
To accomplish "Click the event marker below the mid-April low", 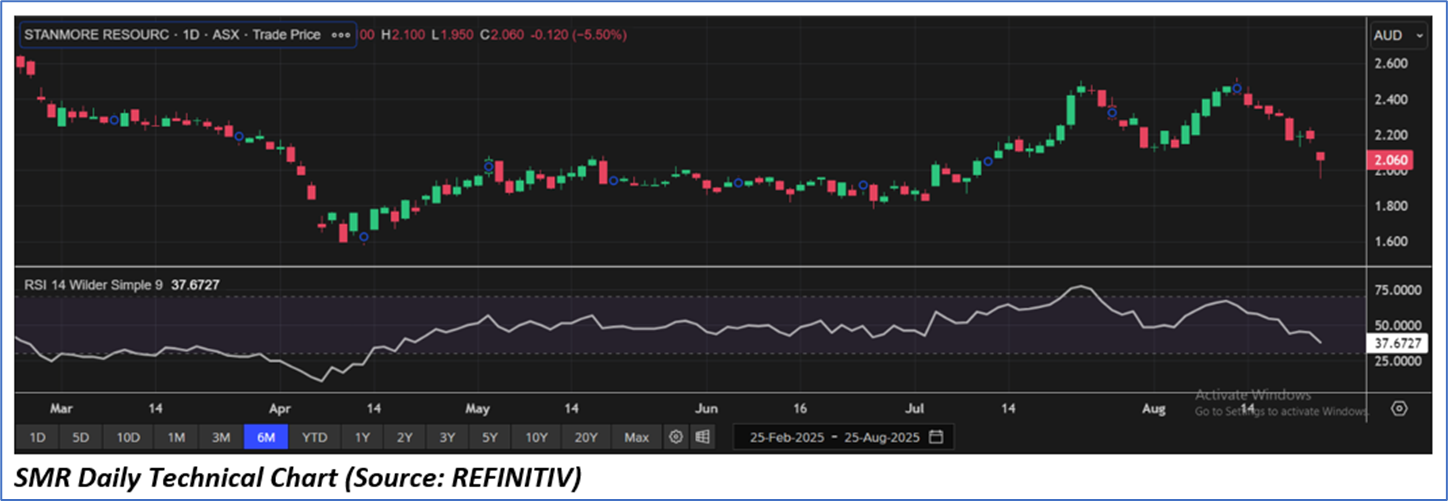I will click(364, 237).
